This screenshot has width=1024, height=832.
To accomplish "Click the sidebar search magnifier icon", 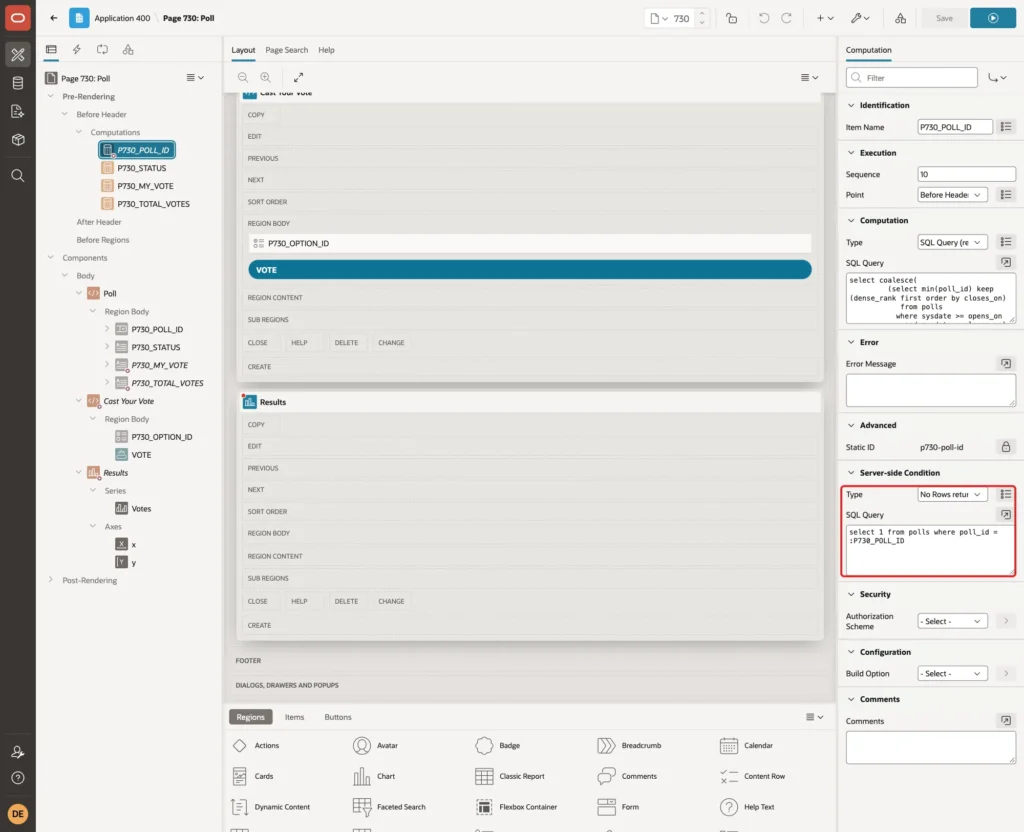I will 18,176.
